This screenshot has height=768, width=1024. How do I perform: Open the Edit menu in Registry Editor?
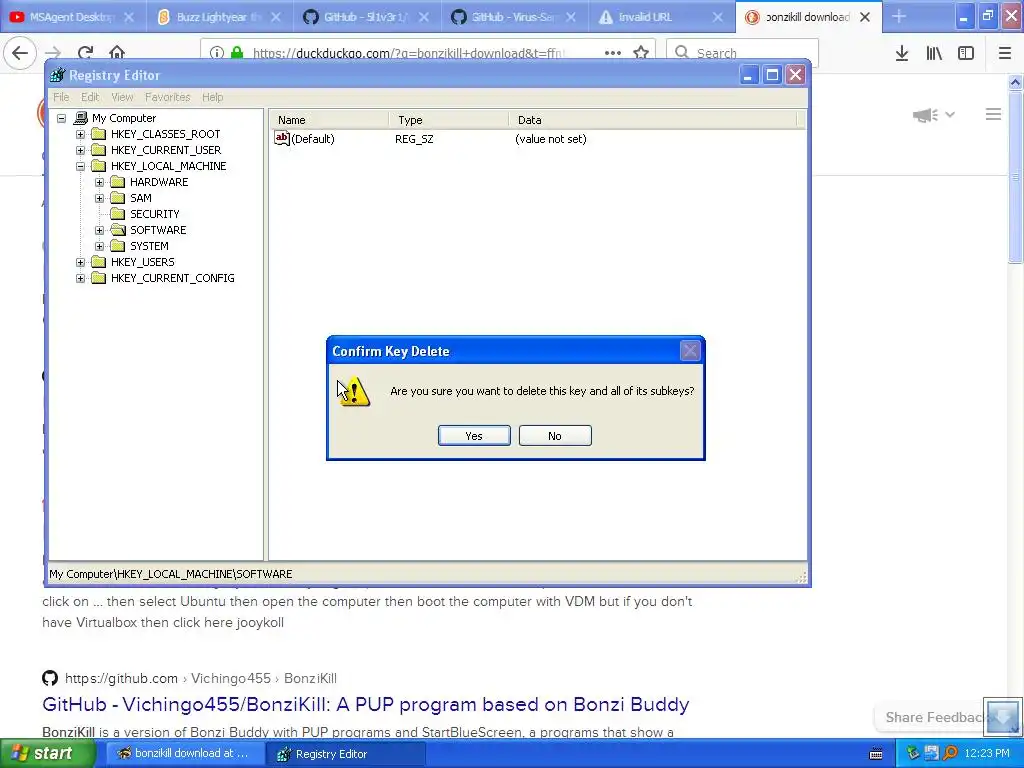coord(90,97)
